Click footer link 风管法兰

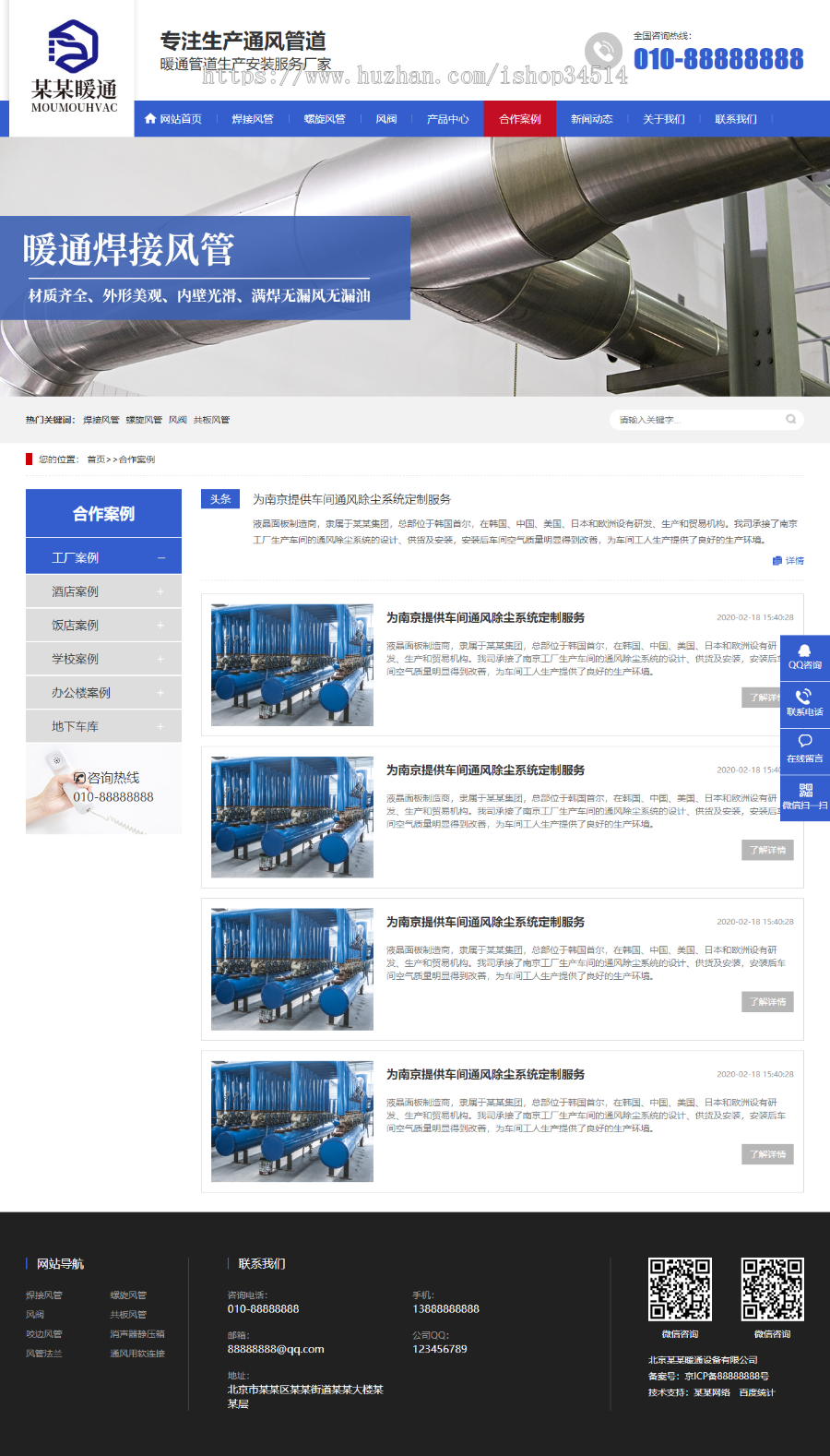pyautogui.click(x=44, y=1354)
